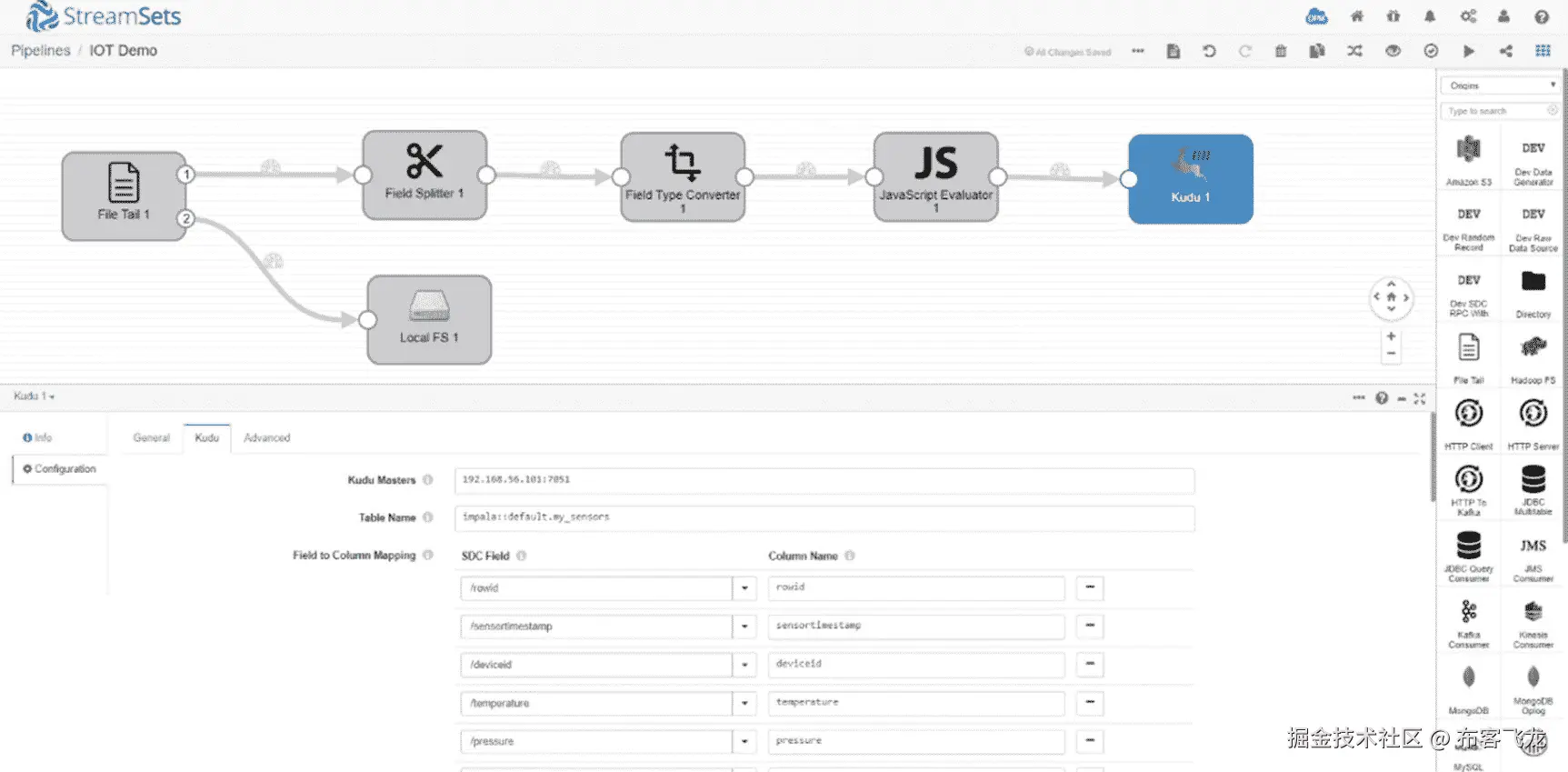This screenshot has height=772, width=1568.
Task: Add Amazon S3 origin from library
Action: [1468, 160]
